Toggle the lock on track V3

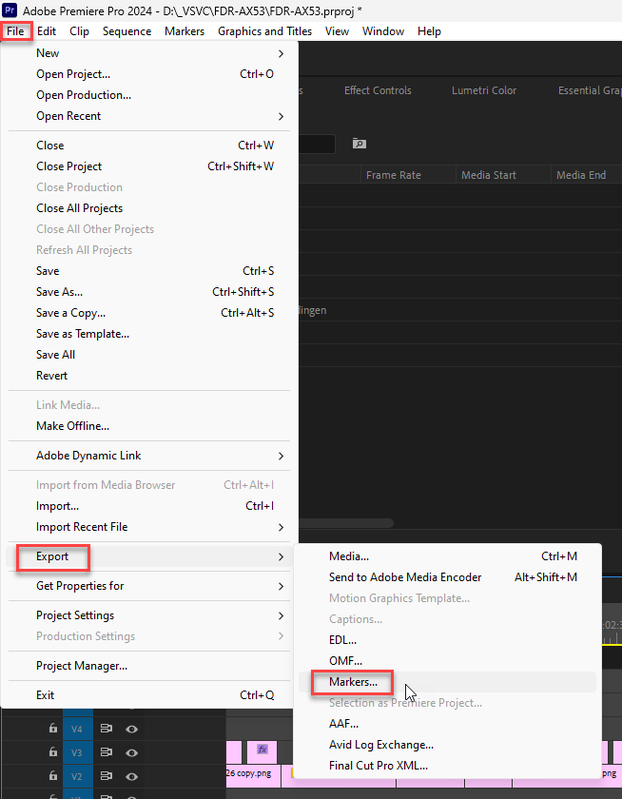[53, 752]
